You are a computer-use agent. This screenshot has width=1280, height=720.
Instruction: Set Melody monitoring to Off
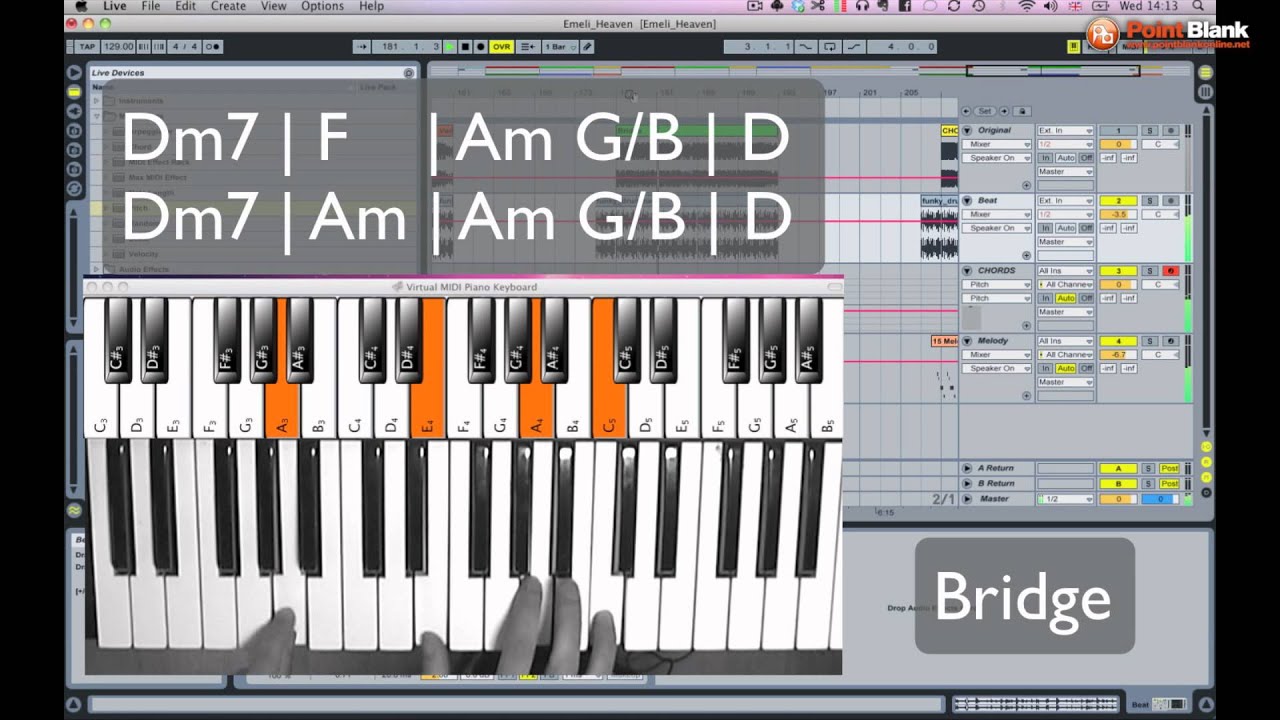coord(1086,368)
